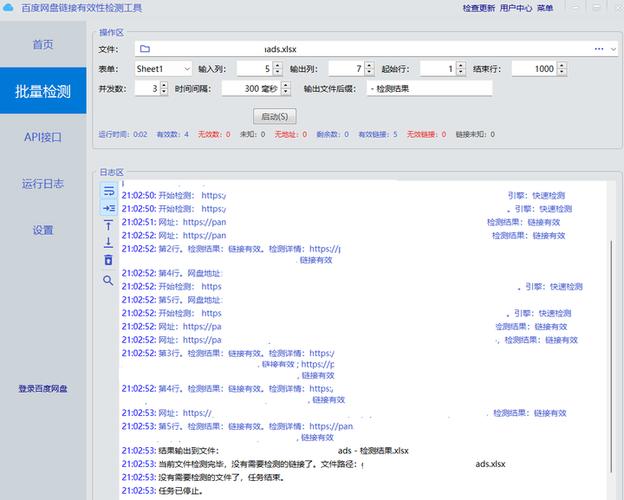Toggle the log indent icon

tap(109, 208)
